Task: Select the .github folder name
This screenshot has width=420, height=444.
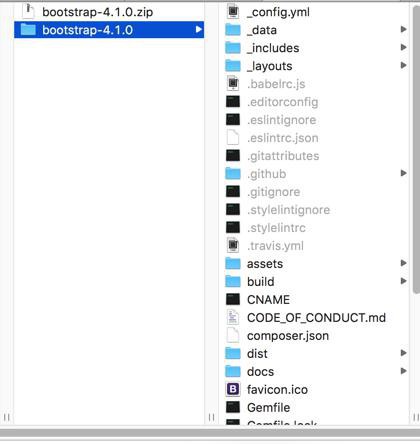Action: tap(267, 174)
